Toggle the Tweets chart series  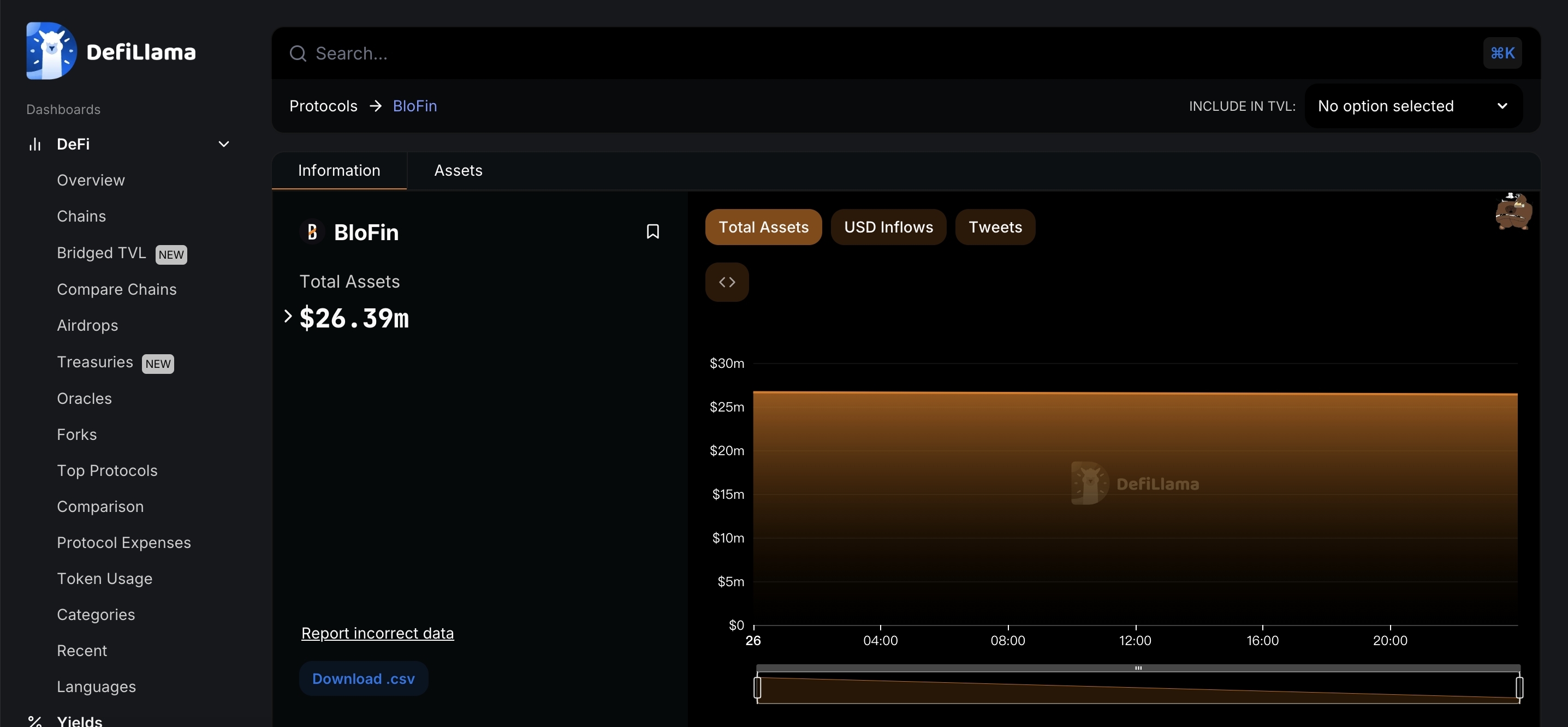pyautogui.click(x=995, y=227)
